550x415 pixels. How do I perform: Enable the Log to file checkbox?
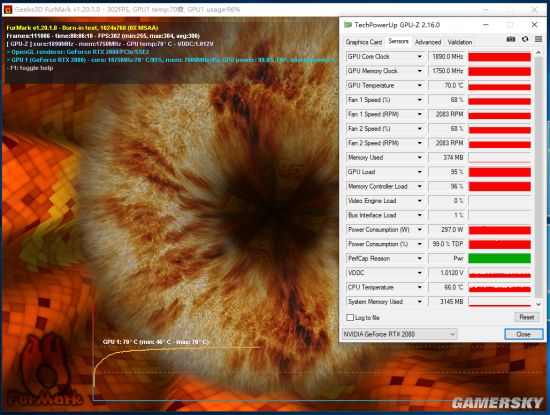pyautogui.click(x=350, y=317)
